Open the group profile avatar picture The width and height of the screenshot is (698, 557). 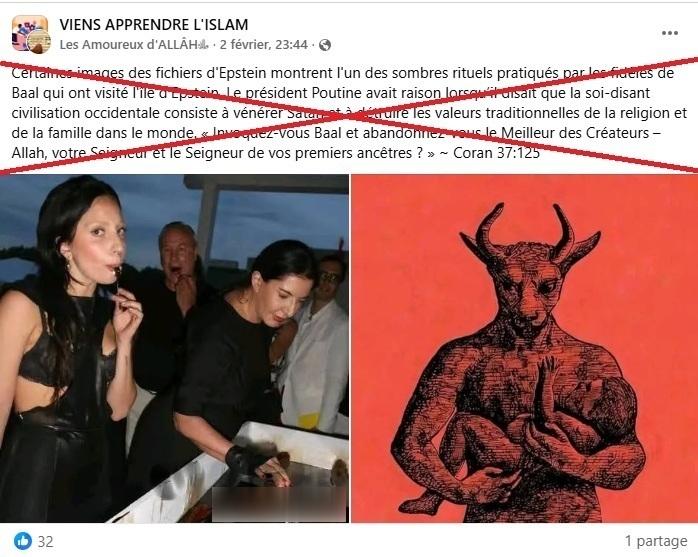30,33
